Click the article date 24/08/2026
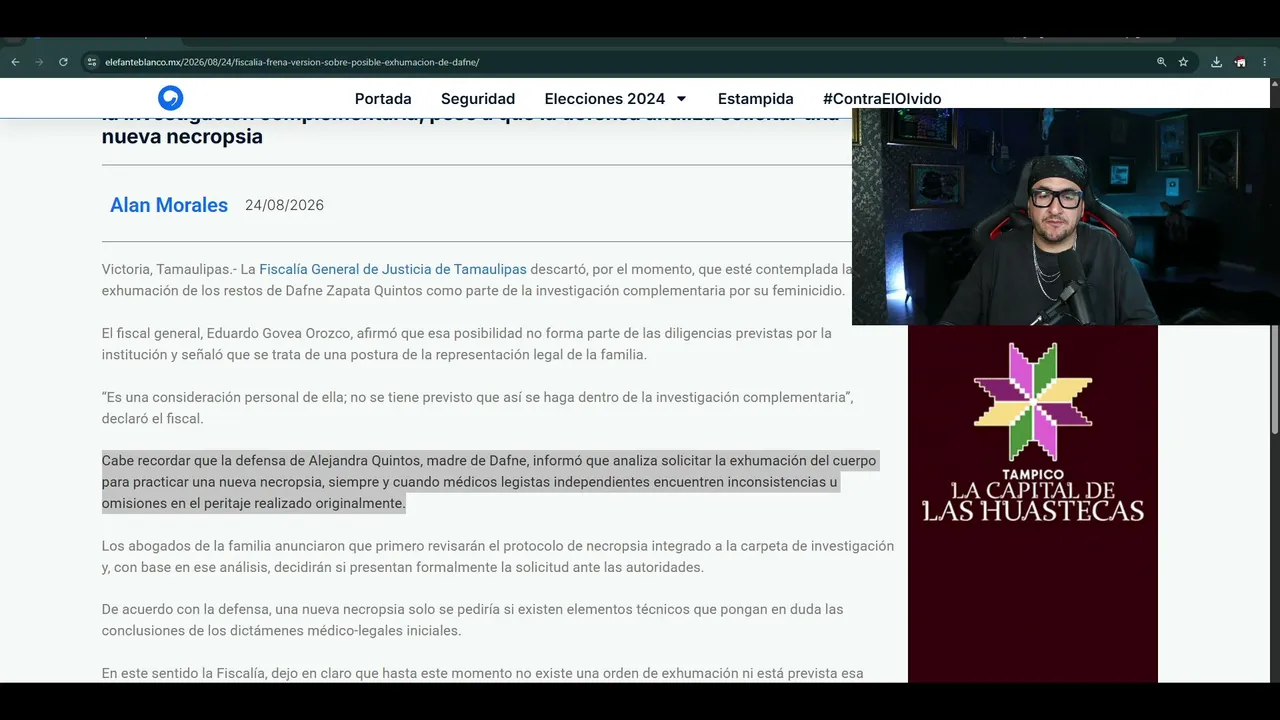 click(x=284, y=205)
